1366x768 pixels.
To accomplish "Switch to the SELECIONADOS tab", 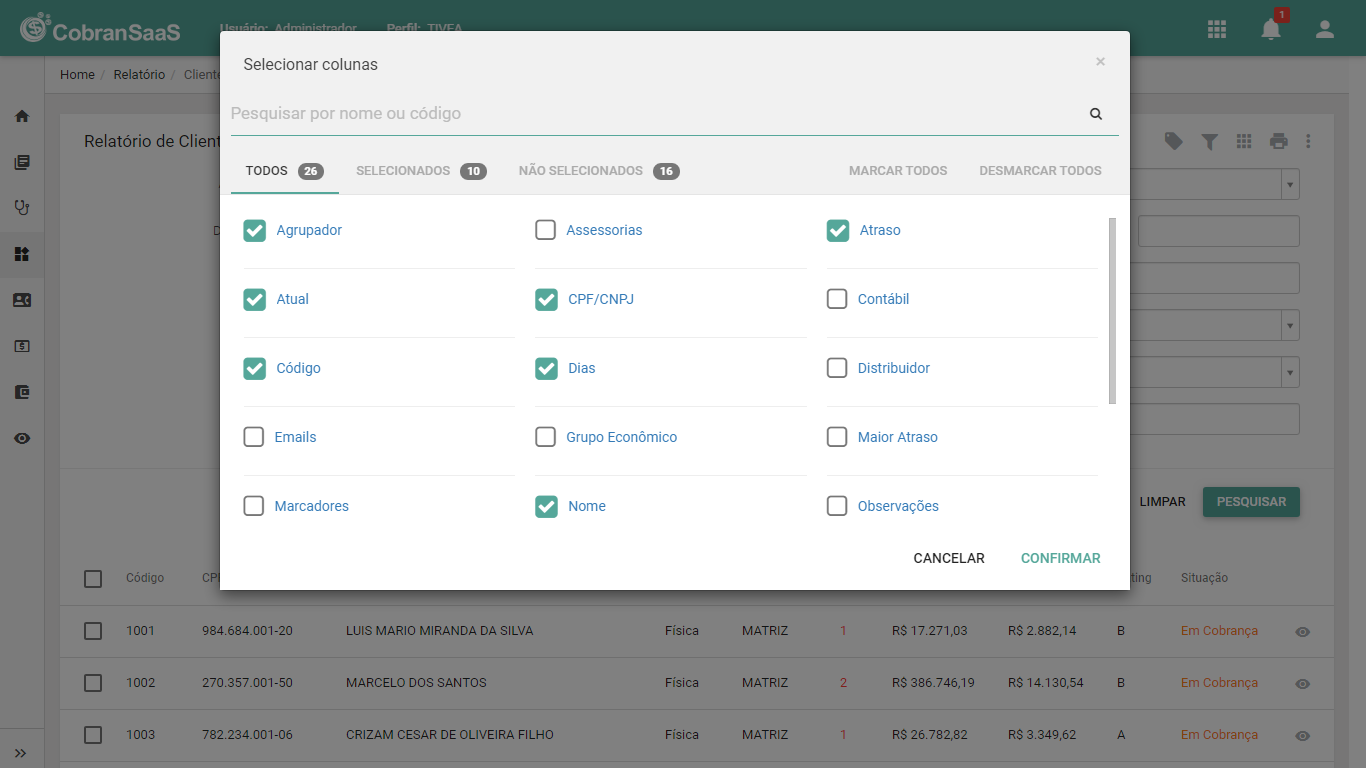I will click(x=421, y=171).
